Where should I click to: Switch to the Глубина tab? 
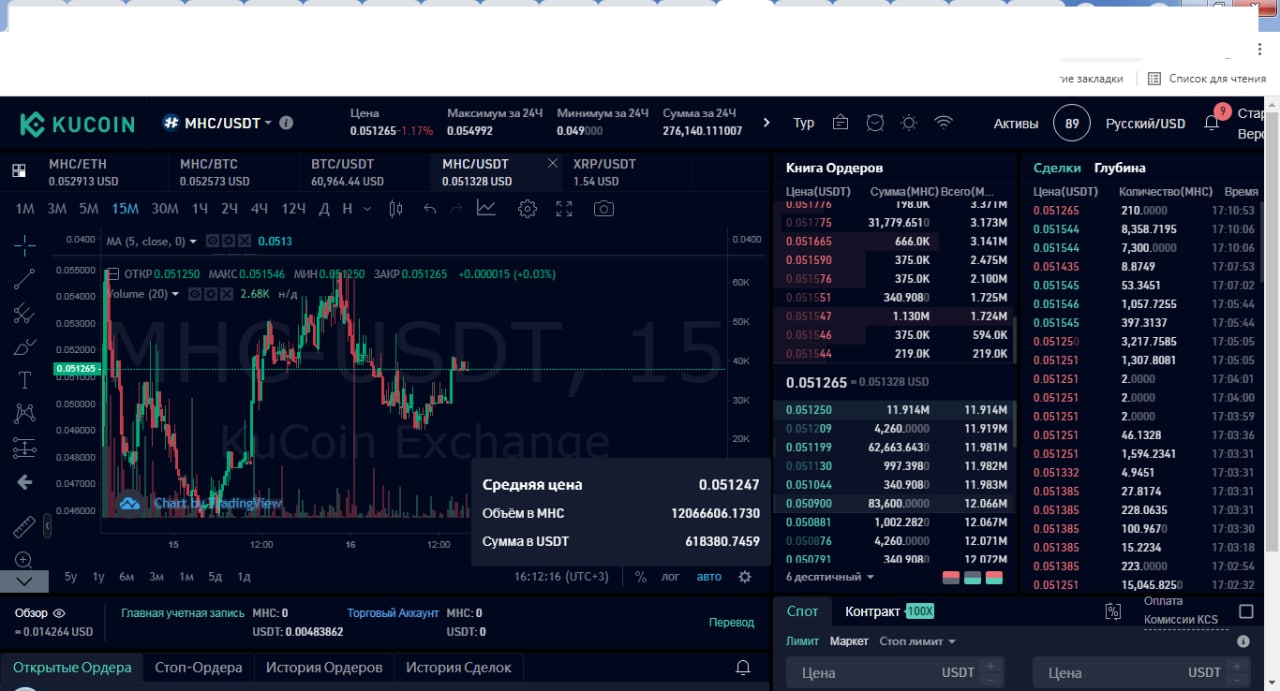[1119, 168]
